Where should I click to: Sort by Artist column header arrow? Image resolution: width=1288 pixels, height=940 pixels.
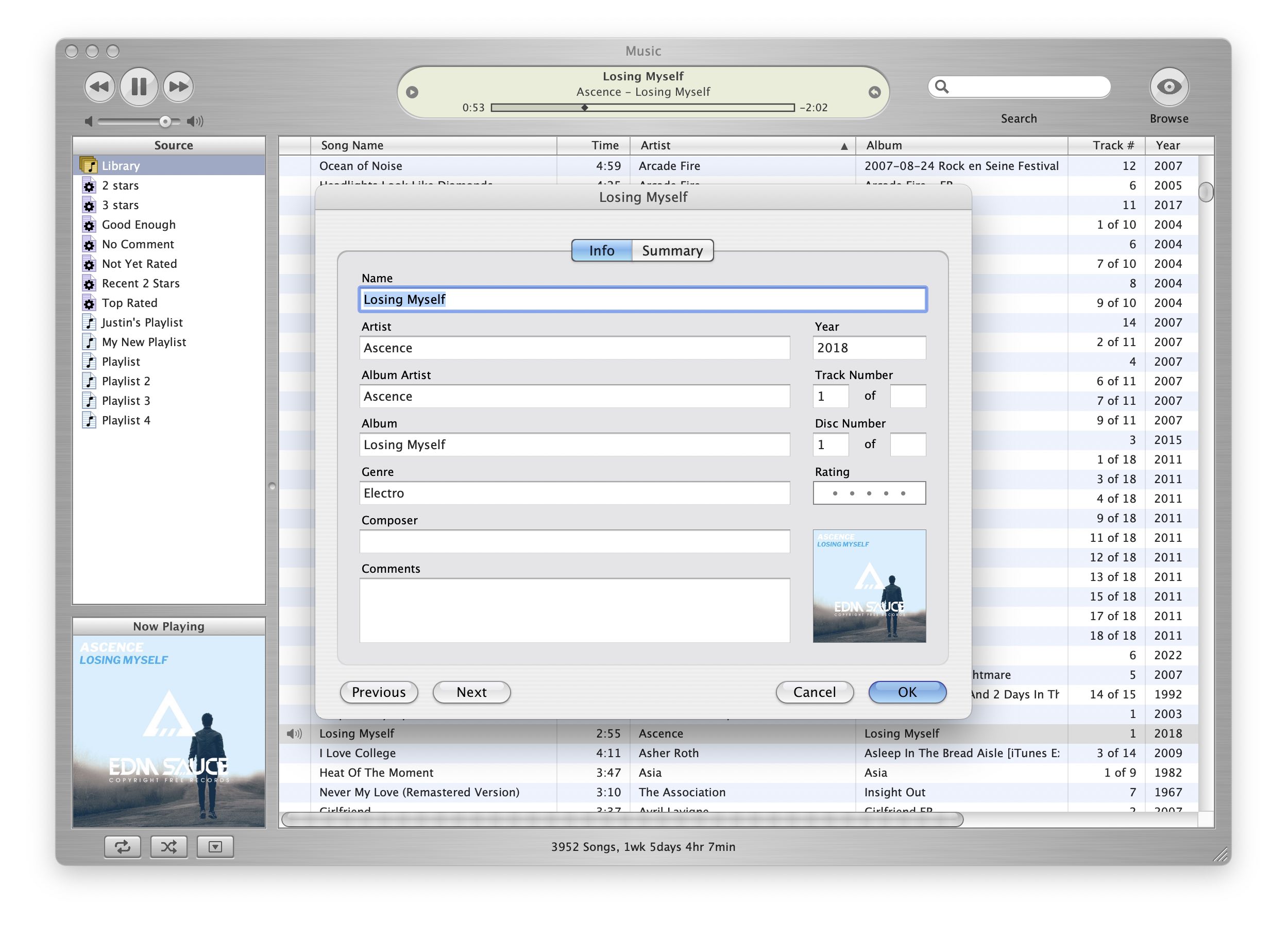coord(844,146)
